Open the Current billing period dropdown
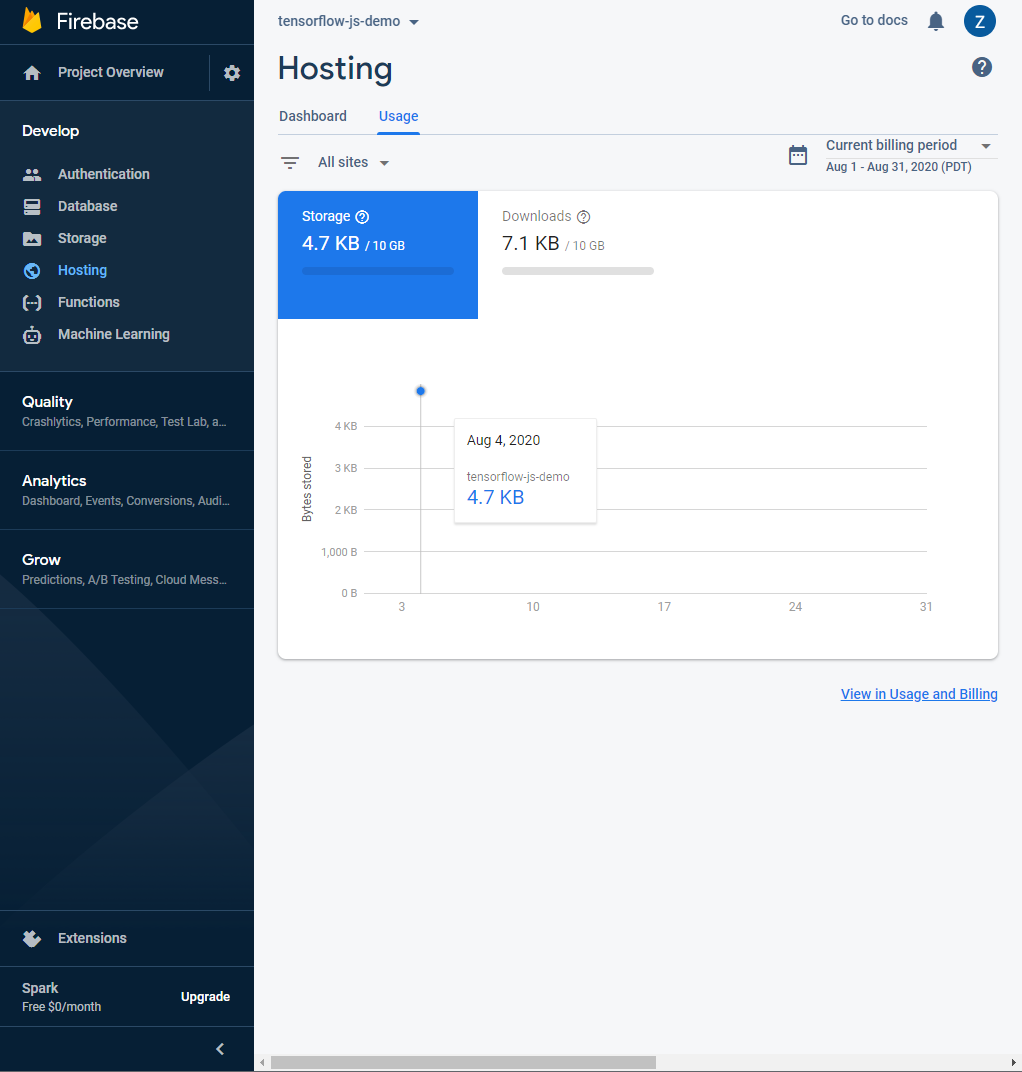Screen dimensions: 1022x1072 click(x=908, y=146)
